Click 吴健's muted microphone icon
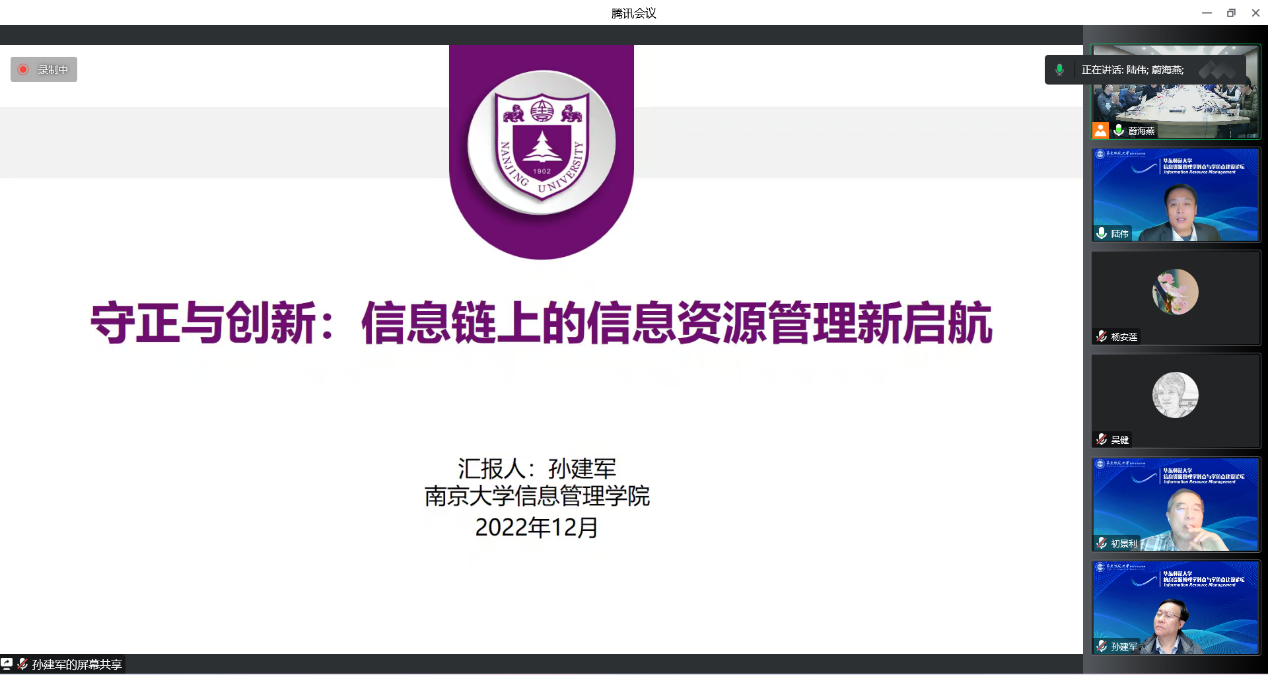 (x=1102, y=439)
